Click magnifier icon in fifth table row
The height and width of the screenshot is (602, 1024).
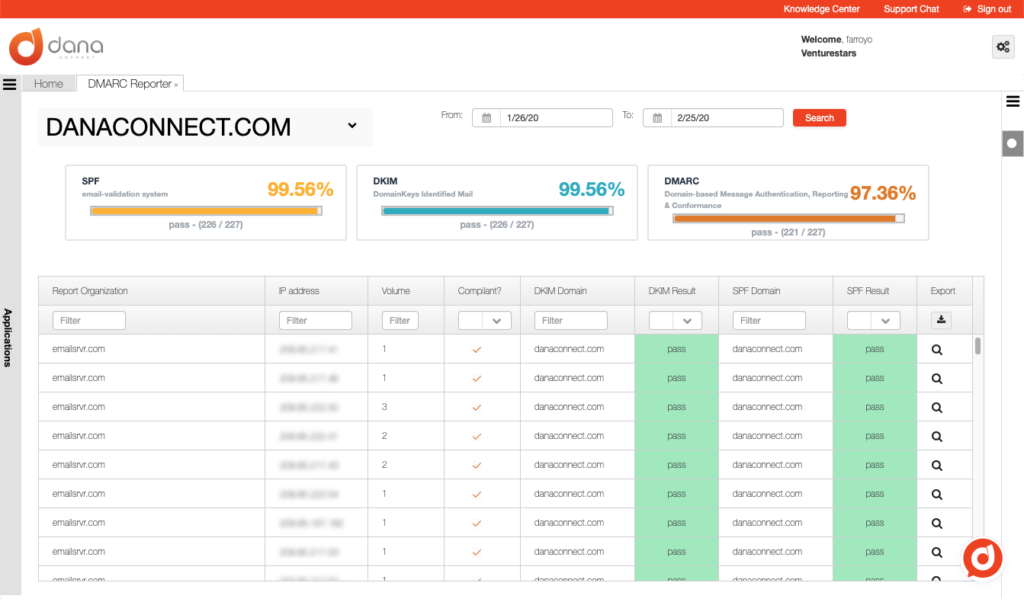tap(936, 466)
